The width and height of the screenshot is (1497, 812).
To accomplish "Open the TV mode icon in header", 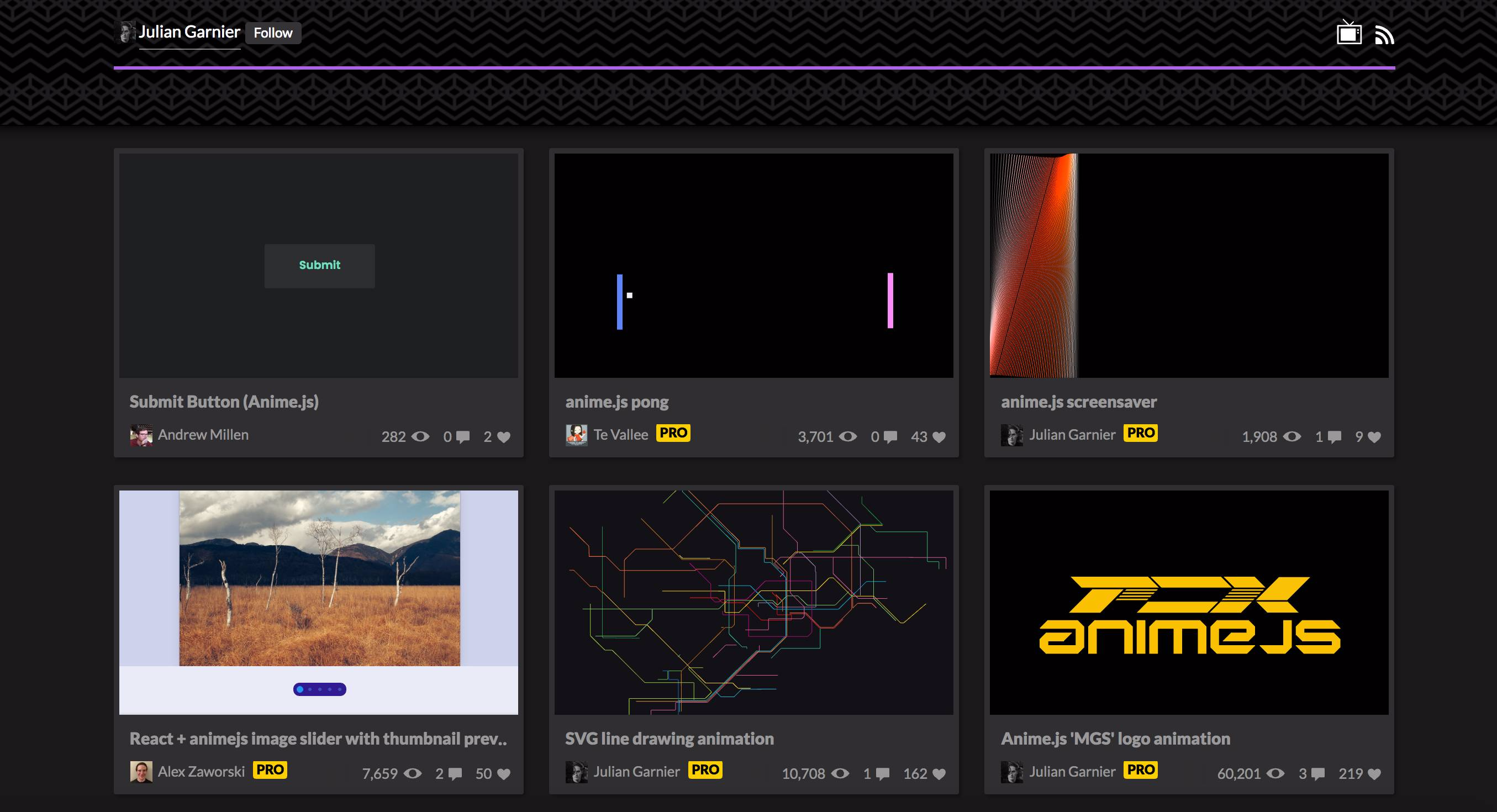I will click(1348, 33).
